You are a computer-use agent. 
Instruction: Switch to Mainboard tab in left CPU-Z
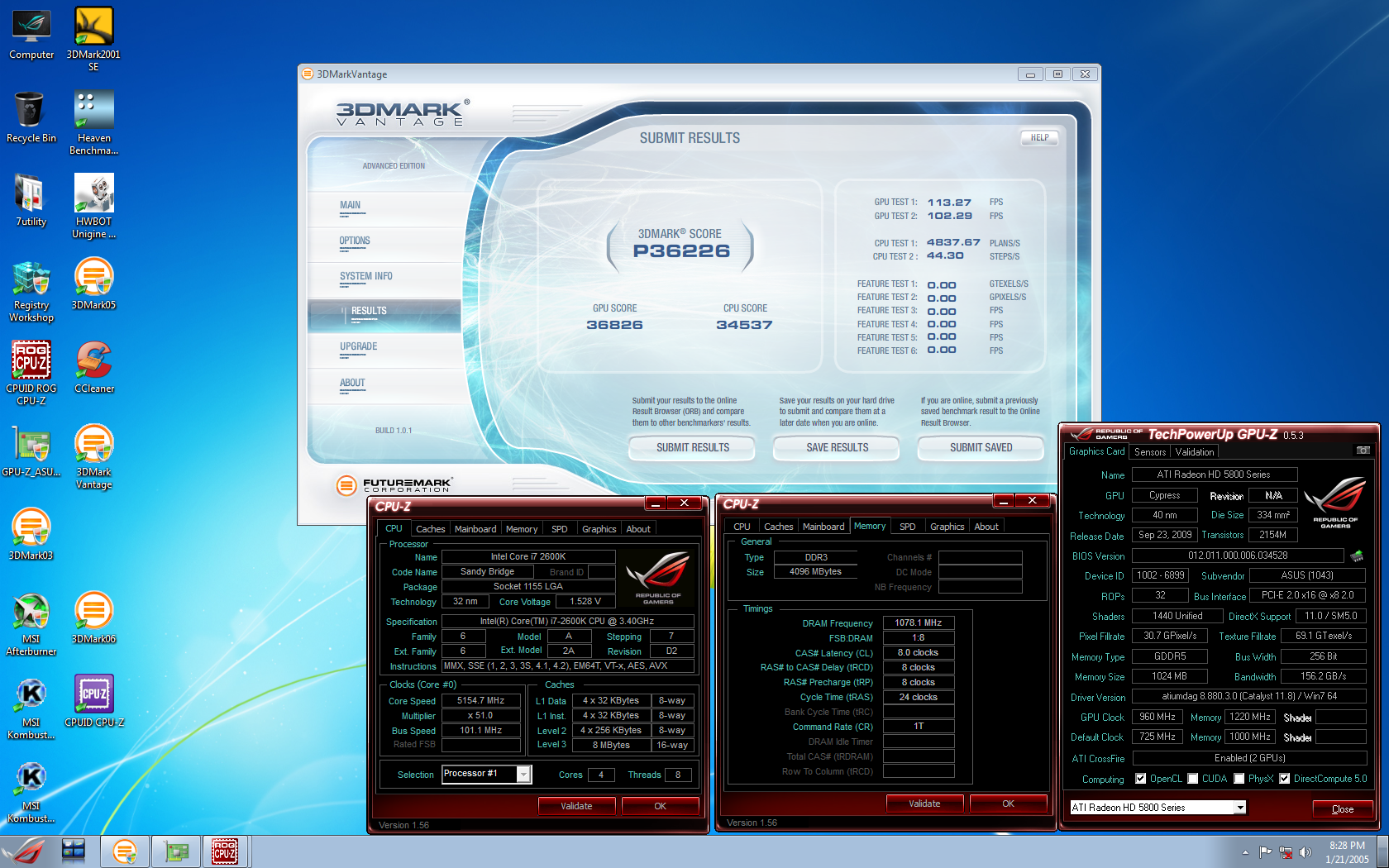[475, 529]
